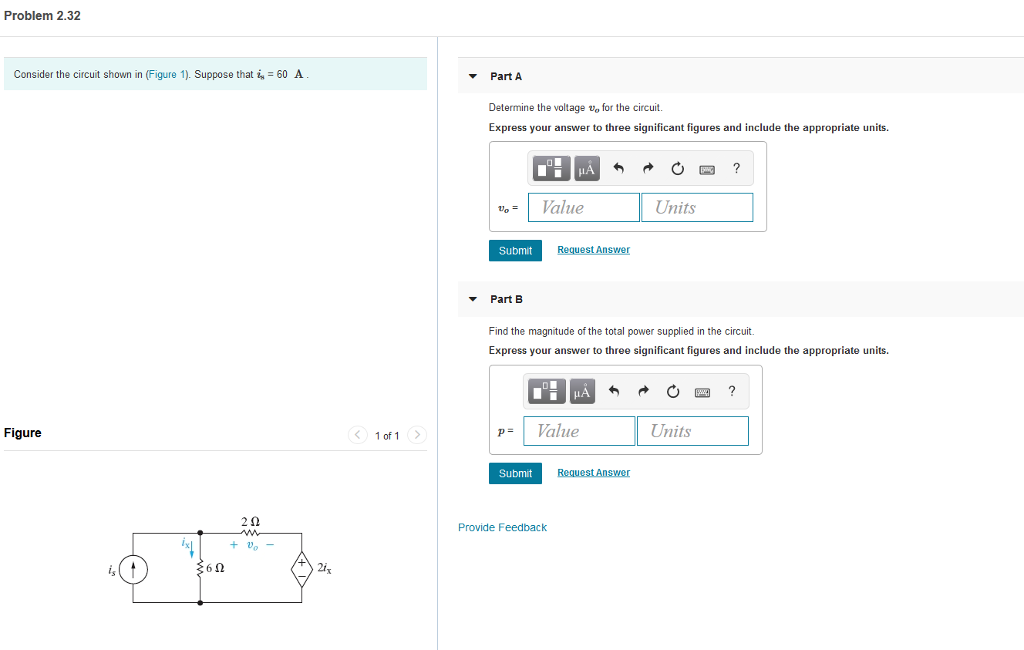Collapse Part B section triangle
The image size is (1024, 650).
[x=473, y=299]
